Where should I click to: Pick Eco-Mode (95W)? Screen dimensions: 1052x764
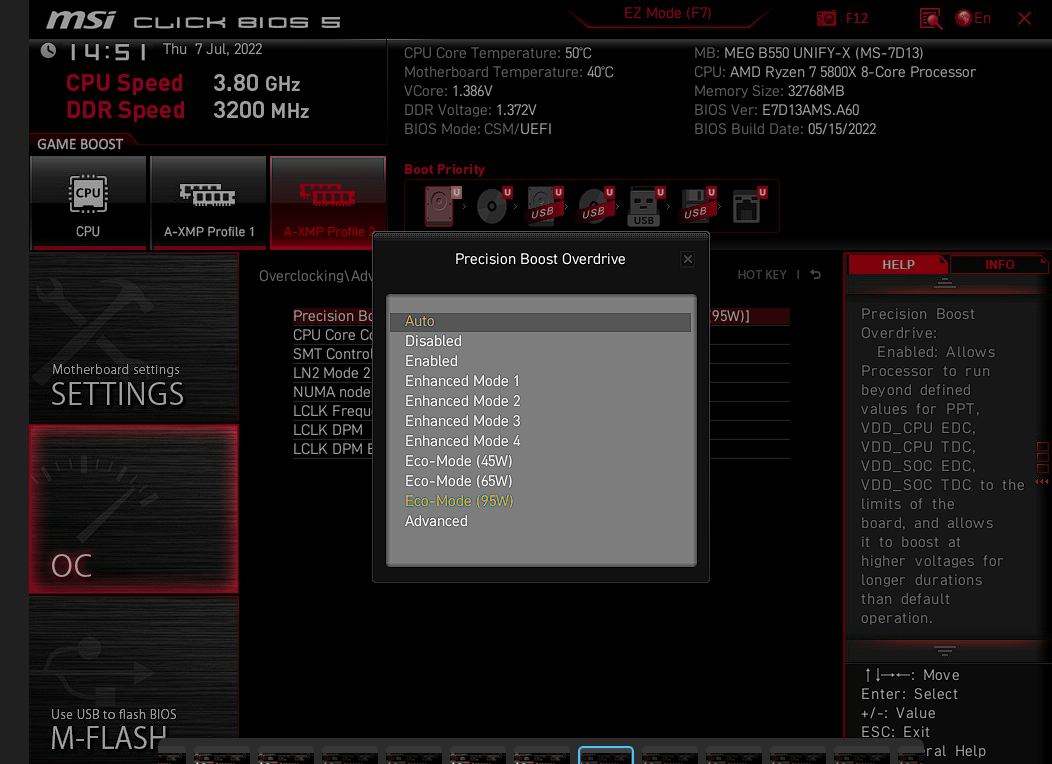[540, 501]
